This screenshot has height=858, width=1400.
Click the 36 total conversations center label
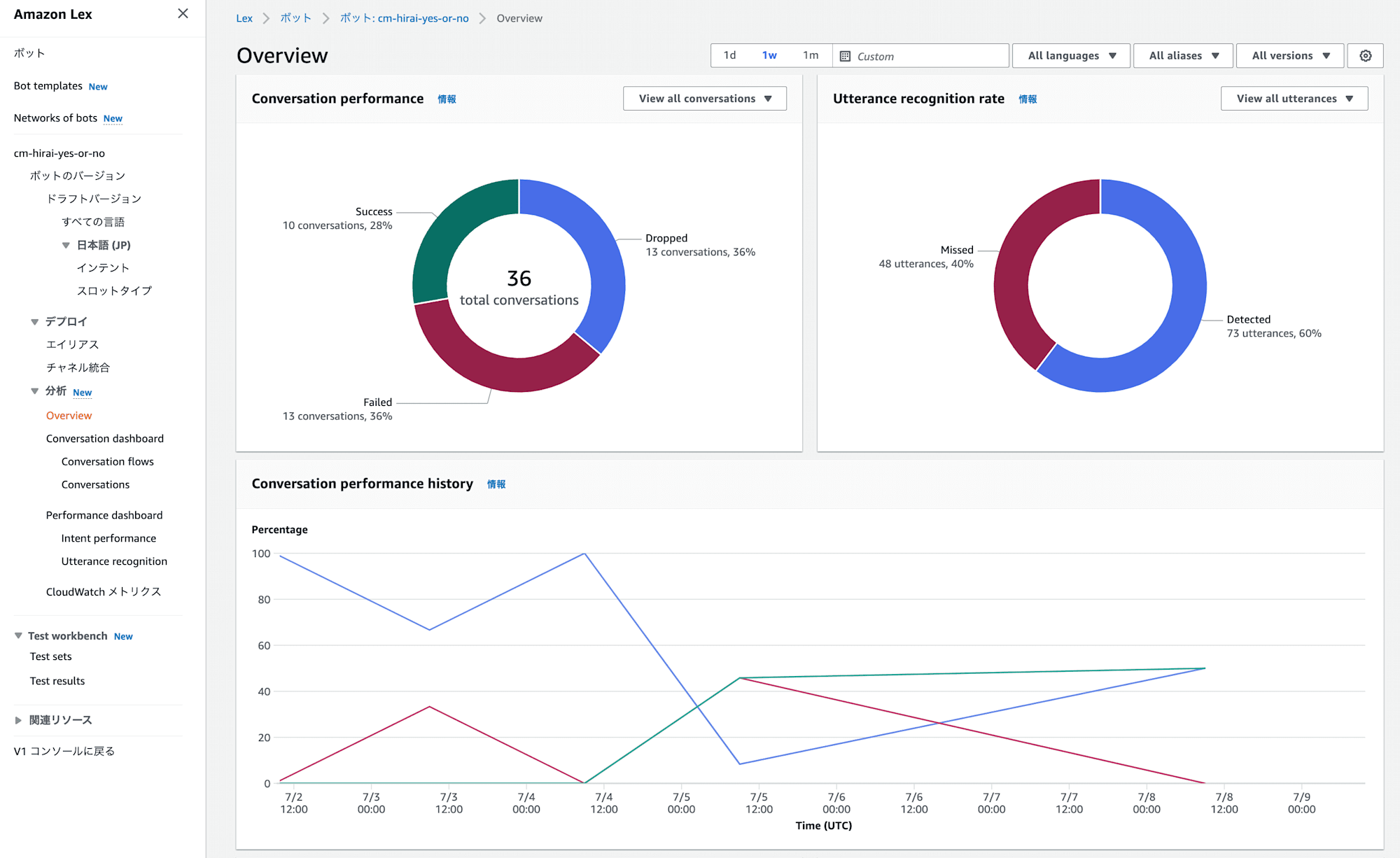click(x=519, y=288)
